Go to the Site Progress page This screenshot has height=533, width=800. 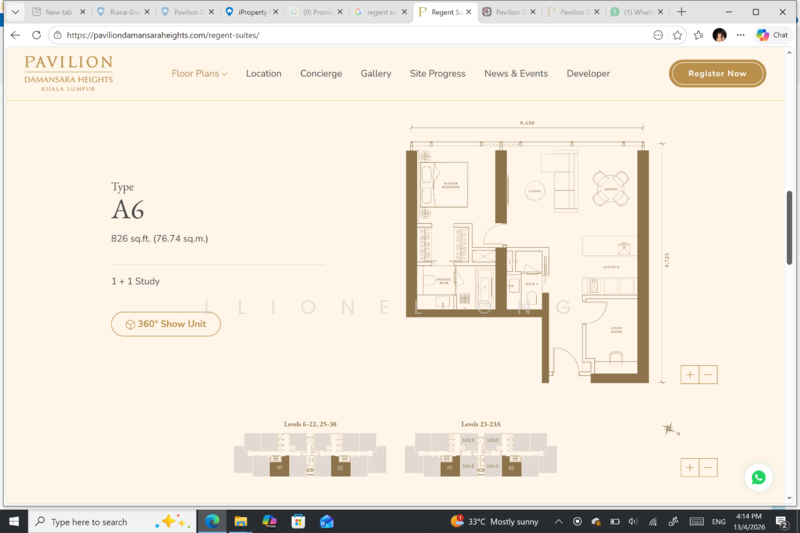pos(437,73)
